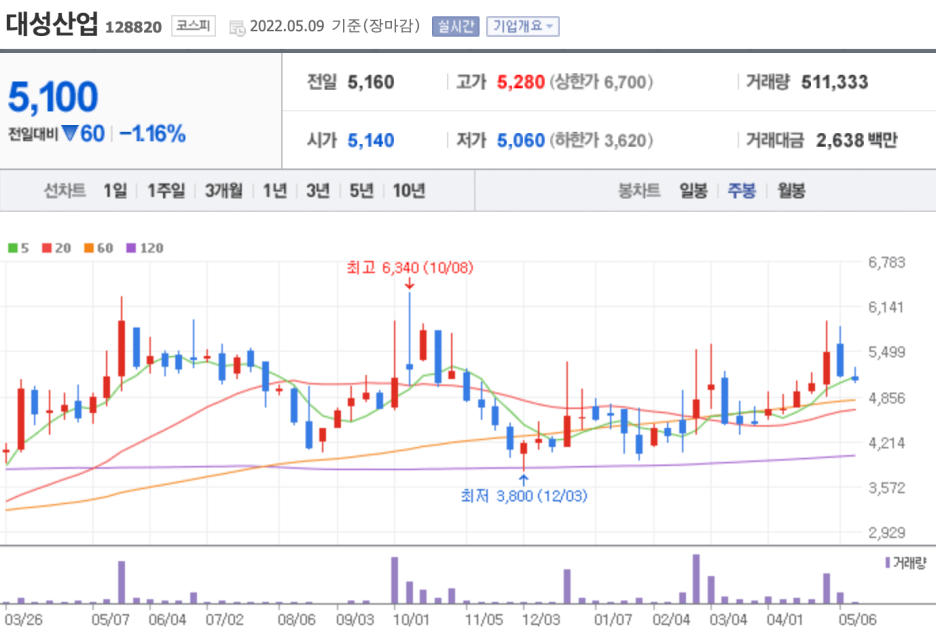Switch to 일봉 daily candle chart
Screen dimensions: 936x644
coord(694,191)
